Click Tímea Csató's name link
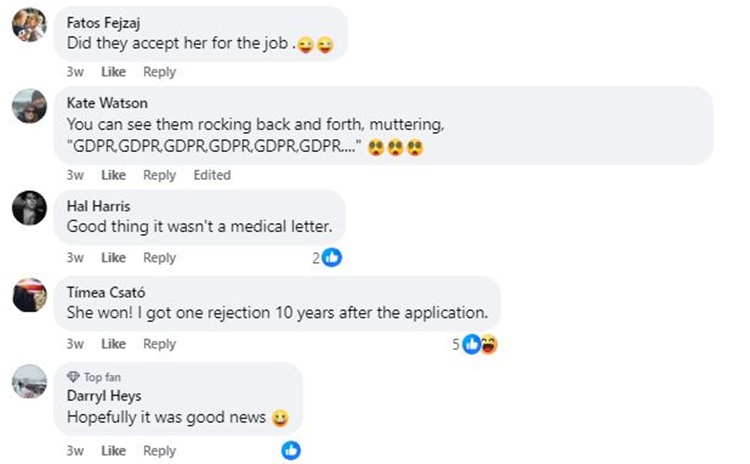The image size is (750, 464). (x=104, y=290)
